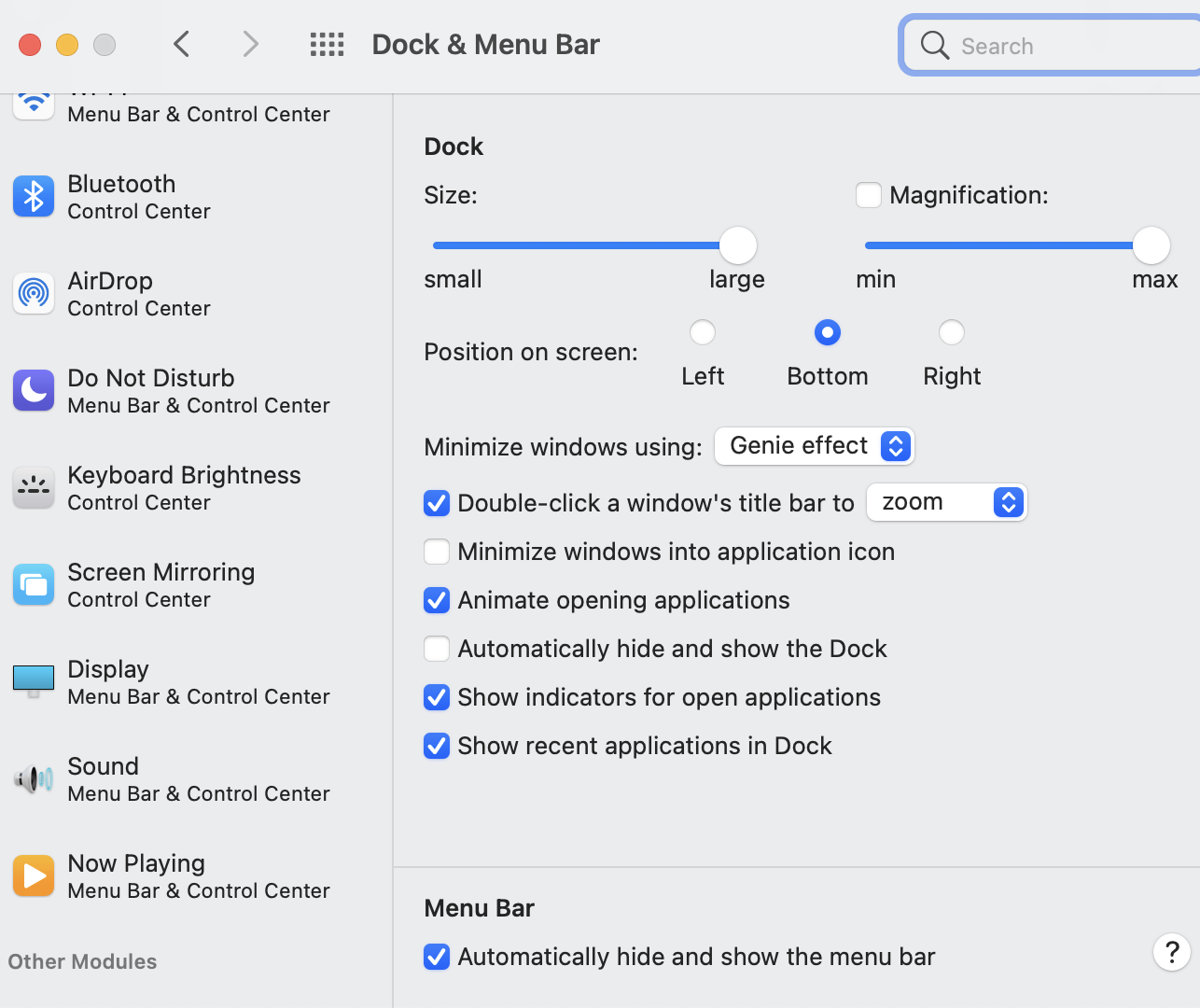Viewport: 1200px width, 1008px height.
Task: Open the zoom action dropdown
Action: (x=946, y=502)
